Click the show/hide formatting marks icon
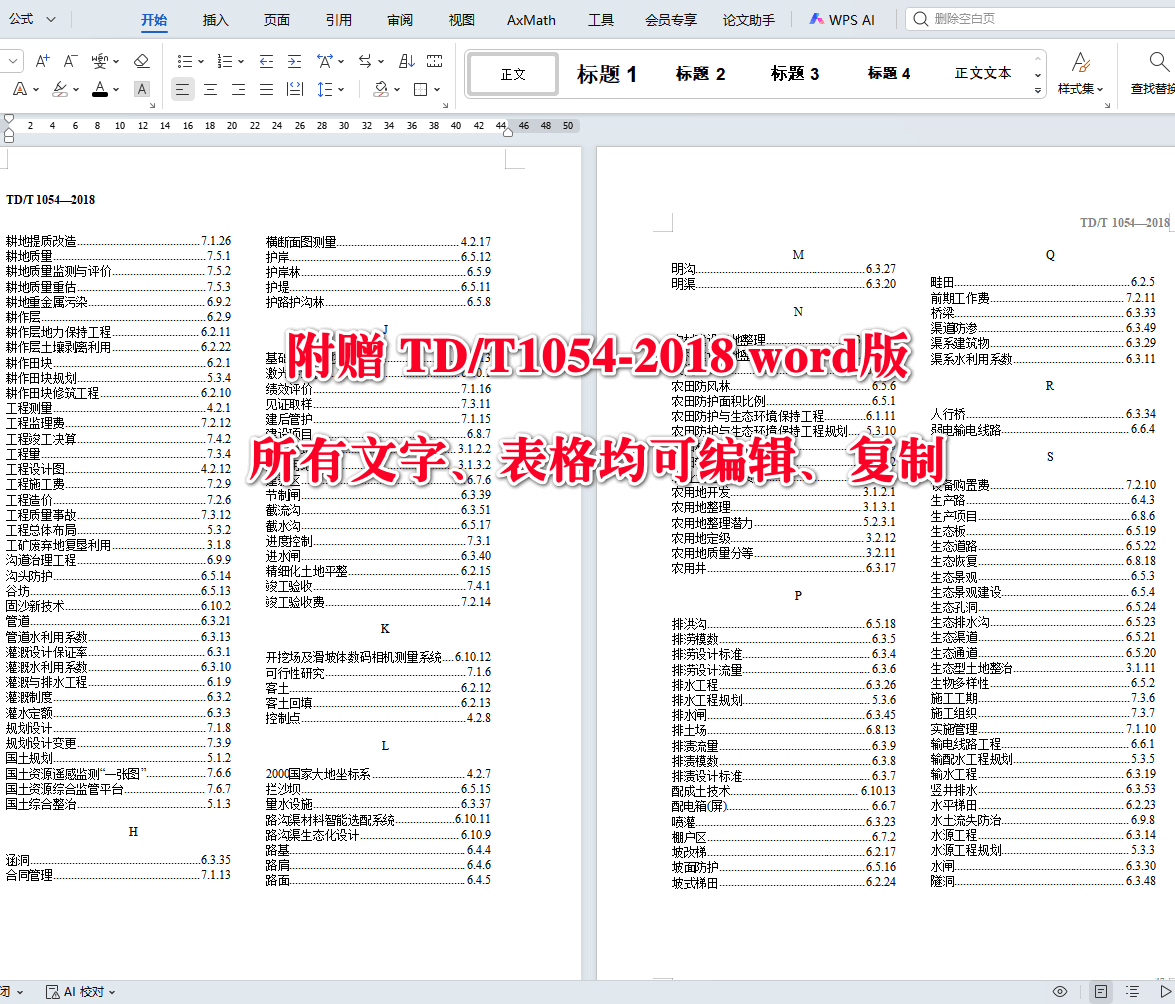 pyautogui.click(x=435, y=61)
